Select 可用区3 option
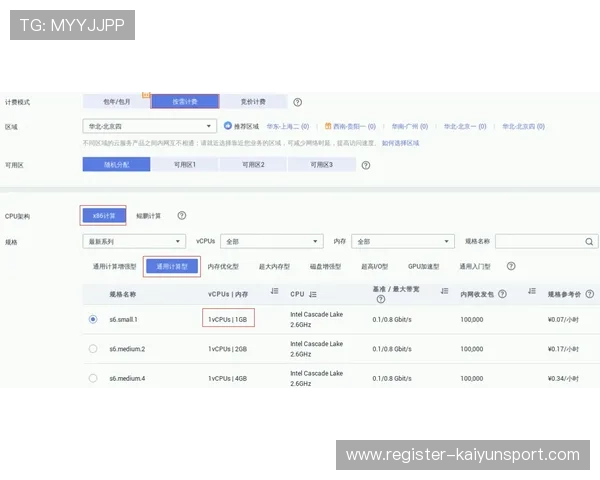600x480 pixels. coord(321,165)
